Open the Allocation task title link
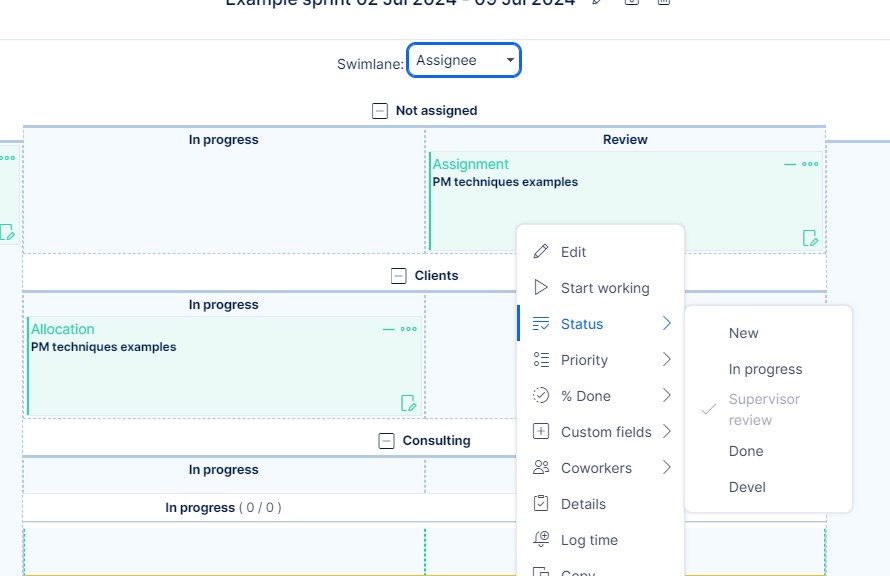 tap(63, 329)
